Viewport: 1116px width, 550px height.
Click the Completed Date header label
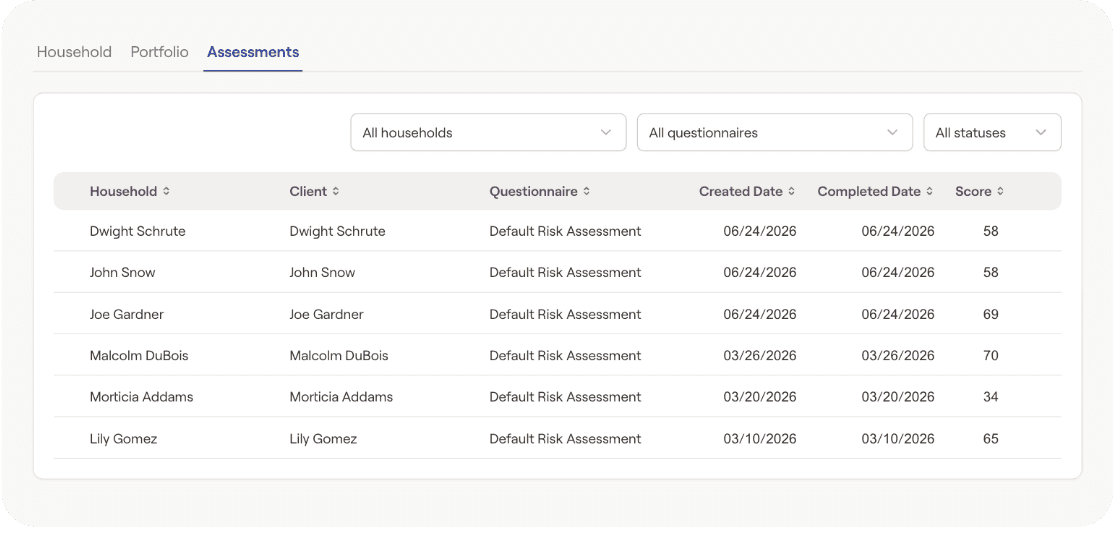869,191
